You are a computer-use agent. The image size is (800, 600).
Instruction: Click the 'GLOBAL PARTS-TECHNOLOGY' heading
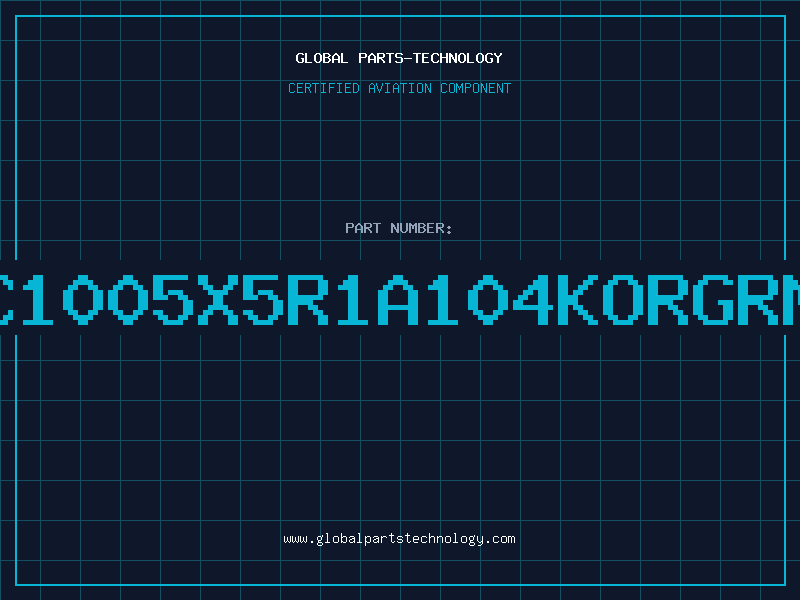pyautogui.click(x=399, y=58)
